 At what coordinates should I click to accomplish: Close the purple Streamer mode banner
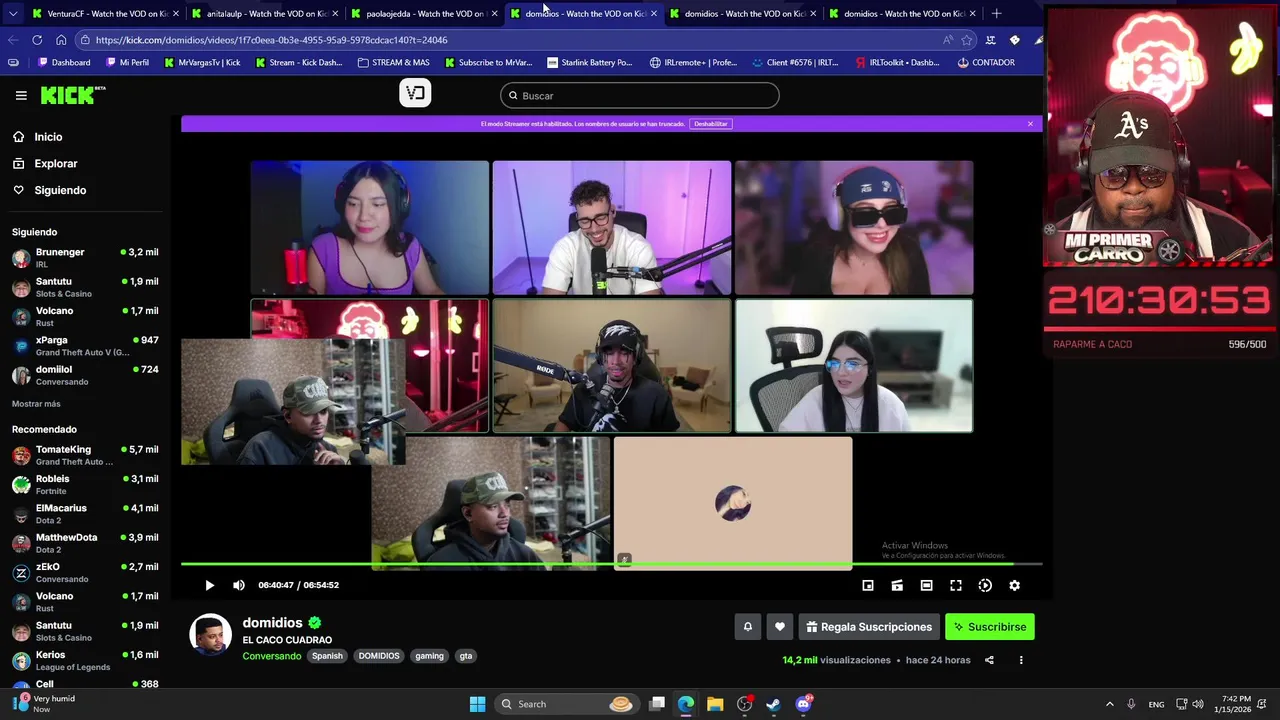point(1030,124)
